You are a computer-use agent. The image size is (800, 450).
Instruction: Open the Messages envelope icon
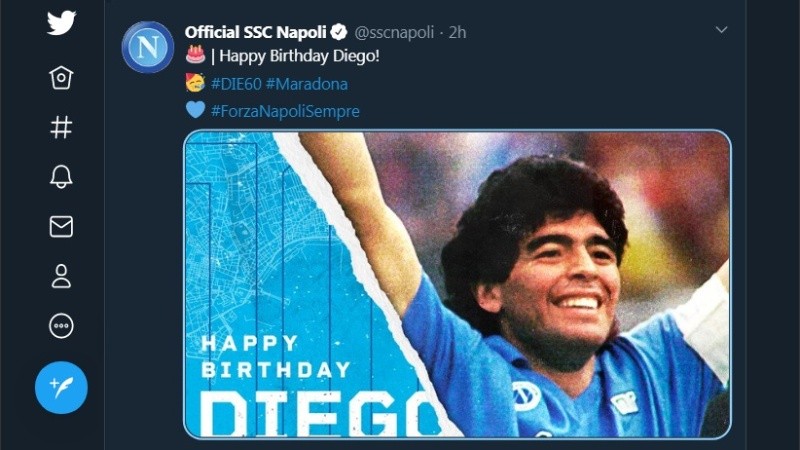61,227
